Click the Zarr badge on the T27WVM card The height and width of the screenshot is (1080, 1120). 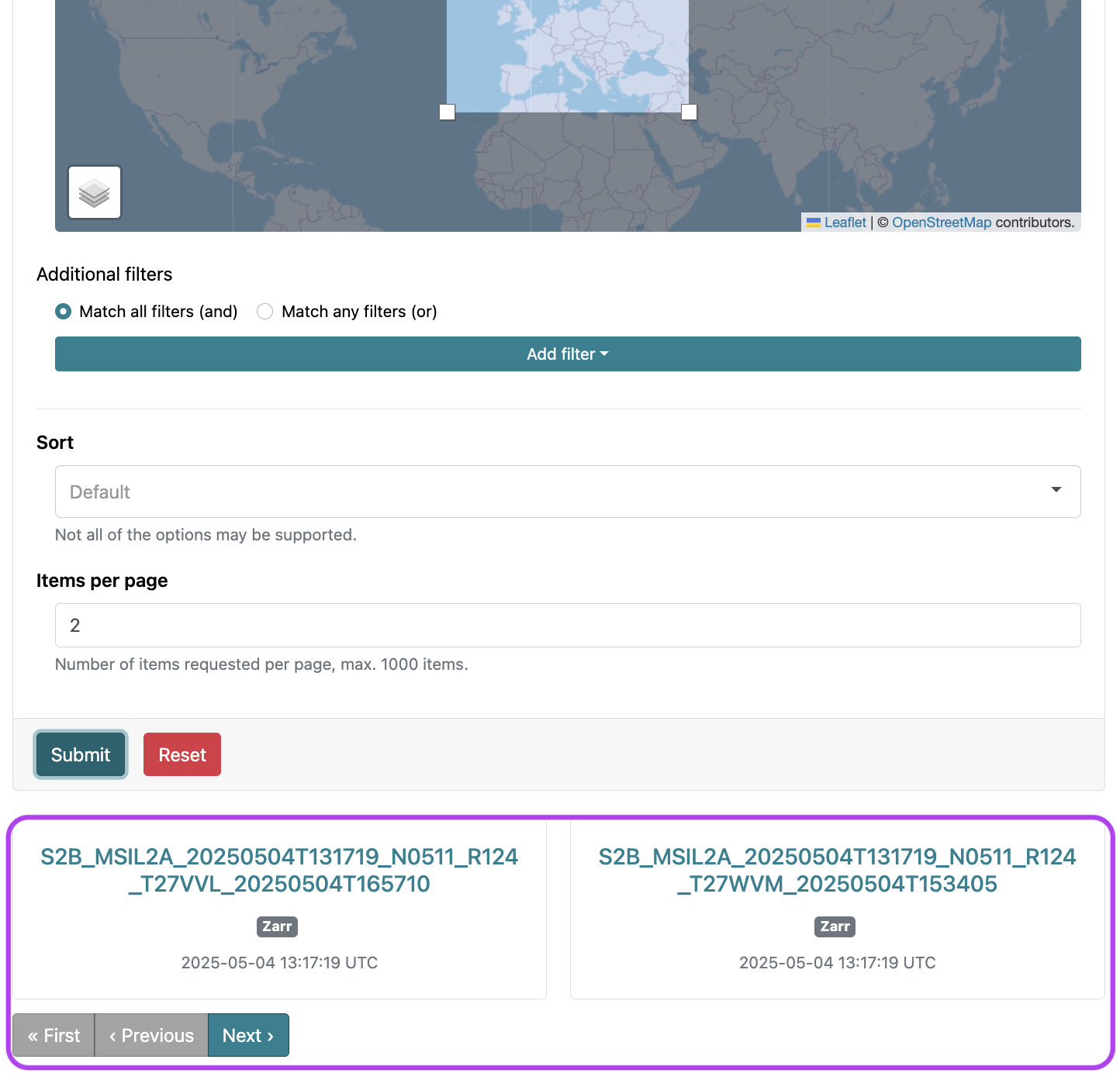click(x=835, y=926)
